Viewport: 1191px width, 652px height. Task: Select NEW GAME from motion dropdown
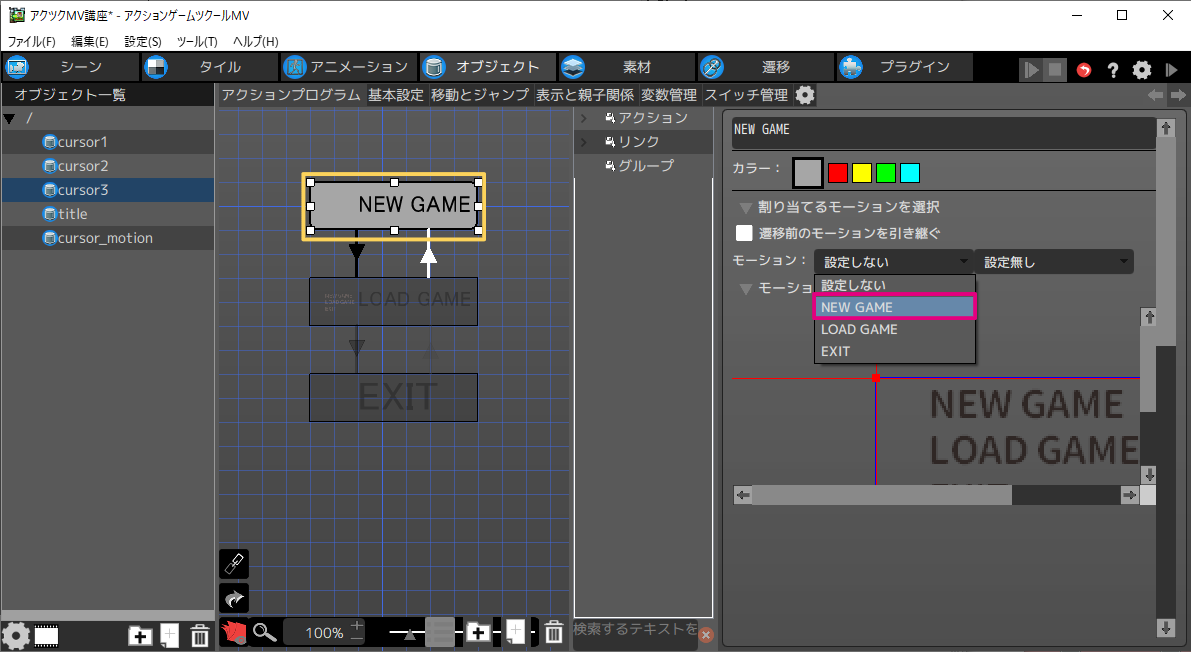pos(894,307)
